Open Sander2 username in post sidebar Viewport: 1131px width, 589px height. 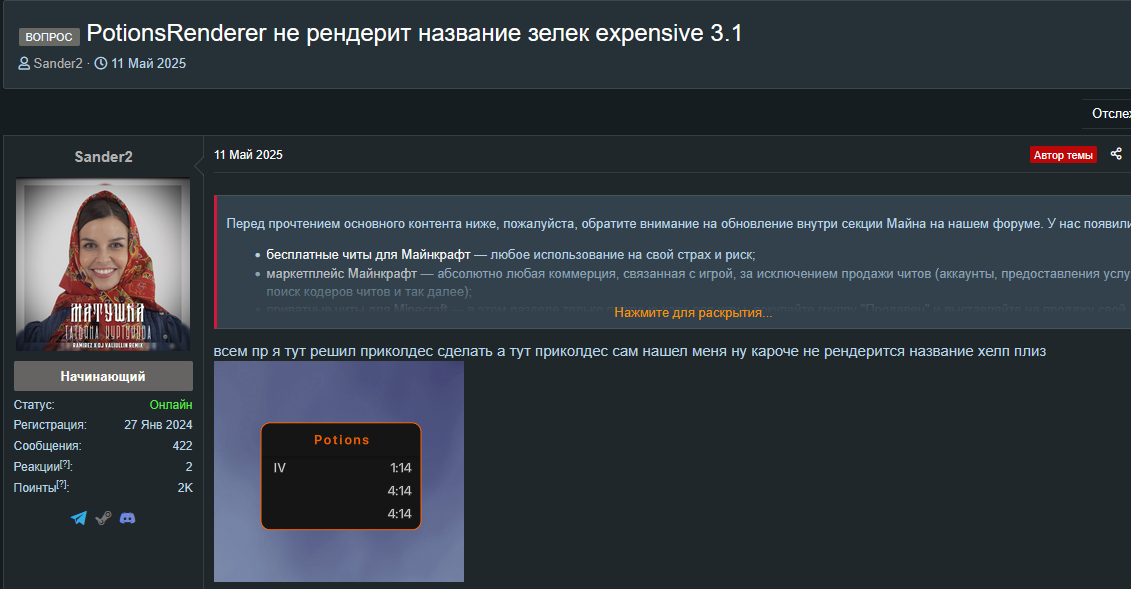coord(103,156)
